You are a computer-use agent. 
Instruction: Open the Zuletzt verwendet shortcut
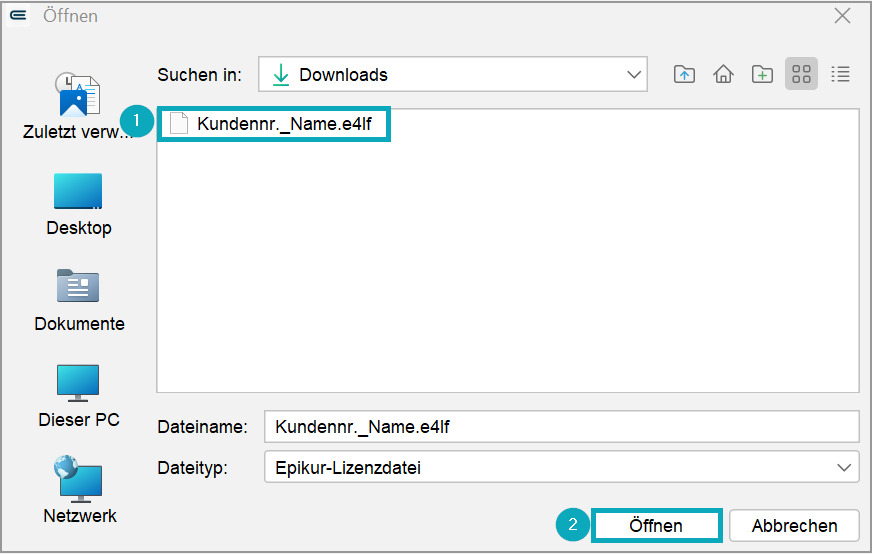(x=78, y=106)
